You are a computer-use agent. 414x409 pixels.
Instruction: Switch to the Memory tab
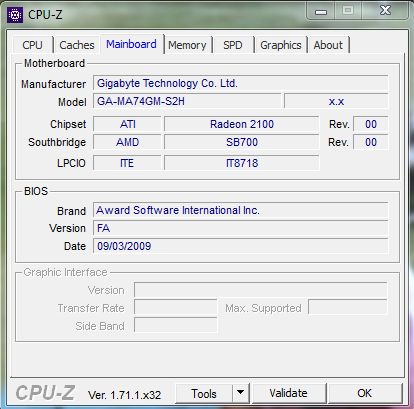click(x=187, y=45)
